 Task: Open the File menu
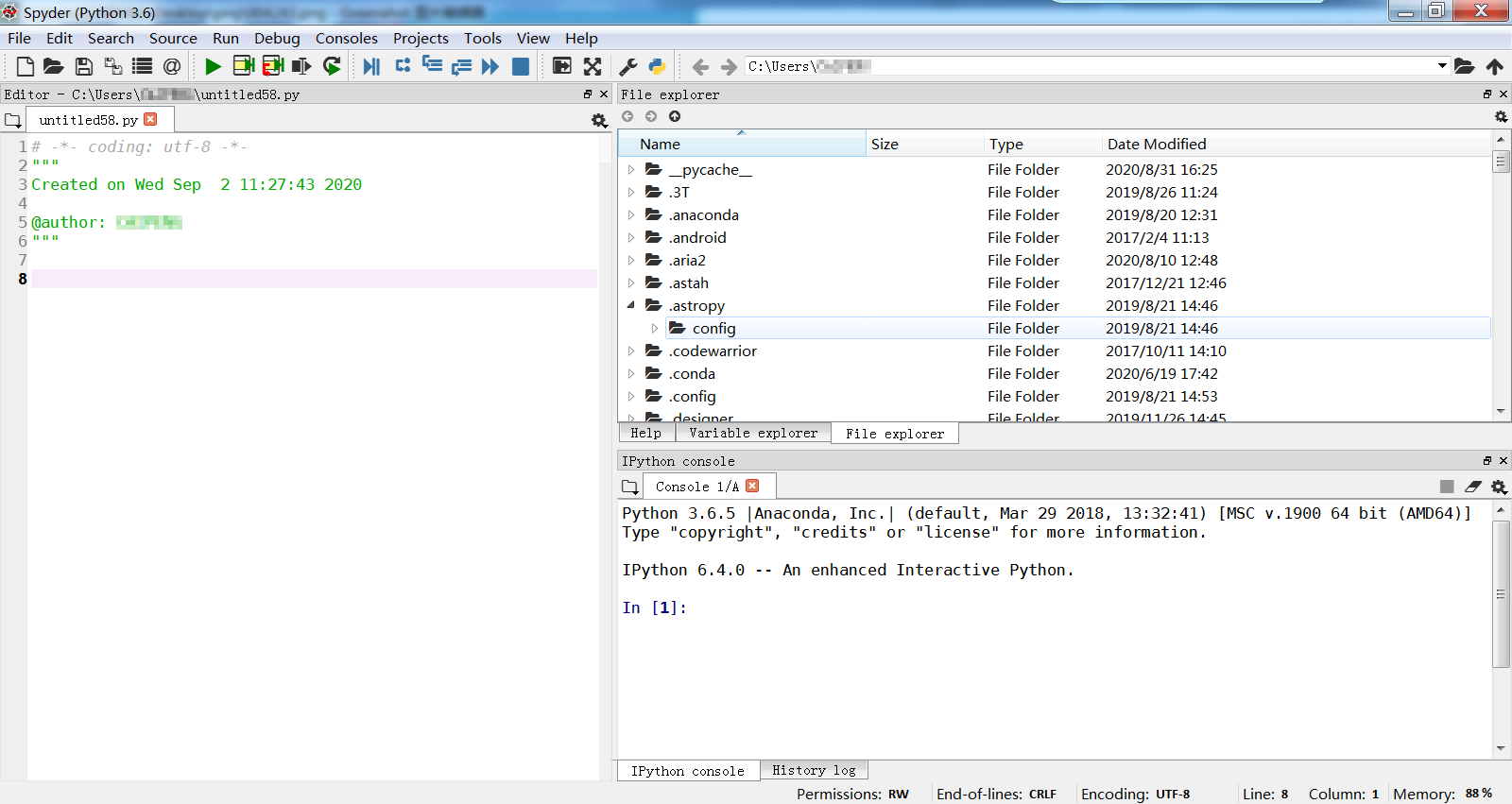click(19, 39)
